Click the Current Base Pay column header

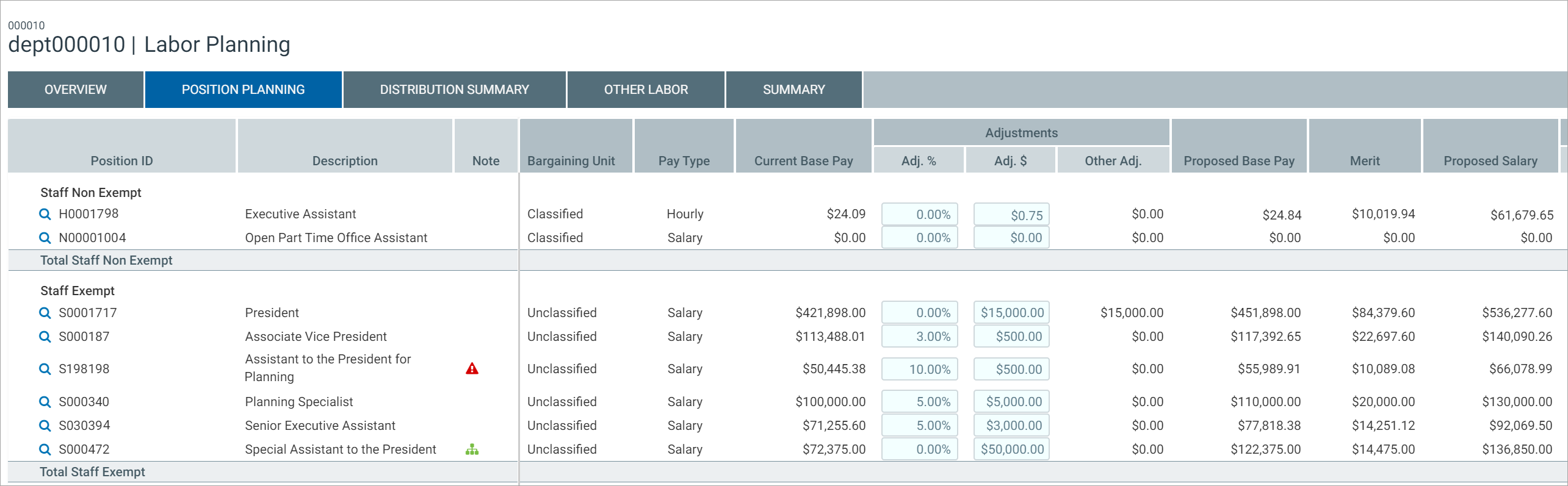(x=803, y=161)
